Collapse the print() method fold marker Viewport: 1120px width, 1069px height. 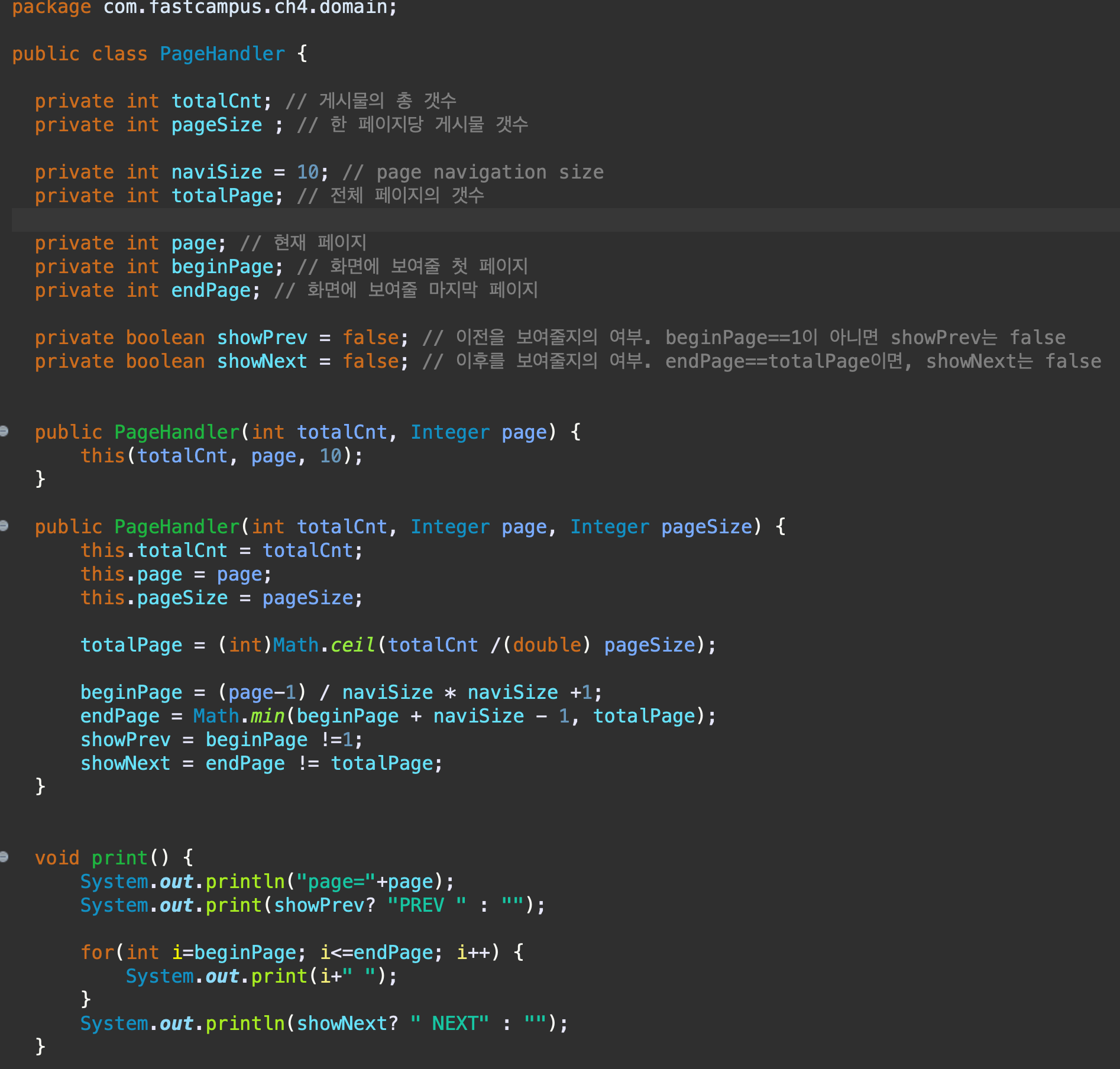tap(4, 857)
